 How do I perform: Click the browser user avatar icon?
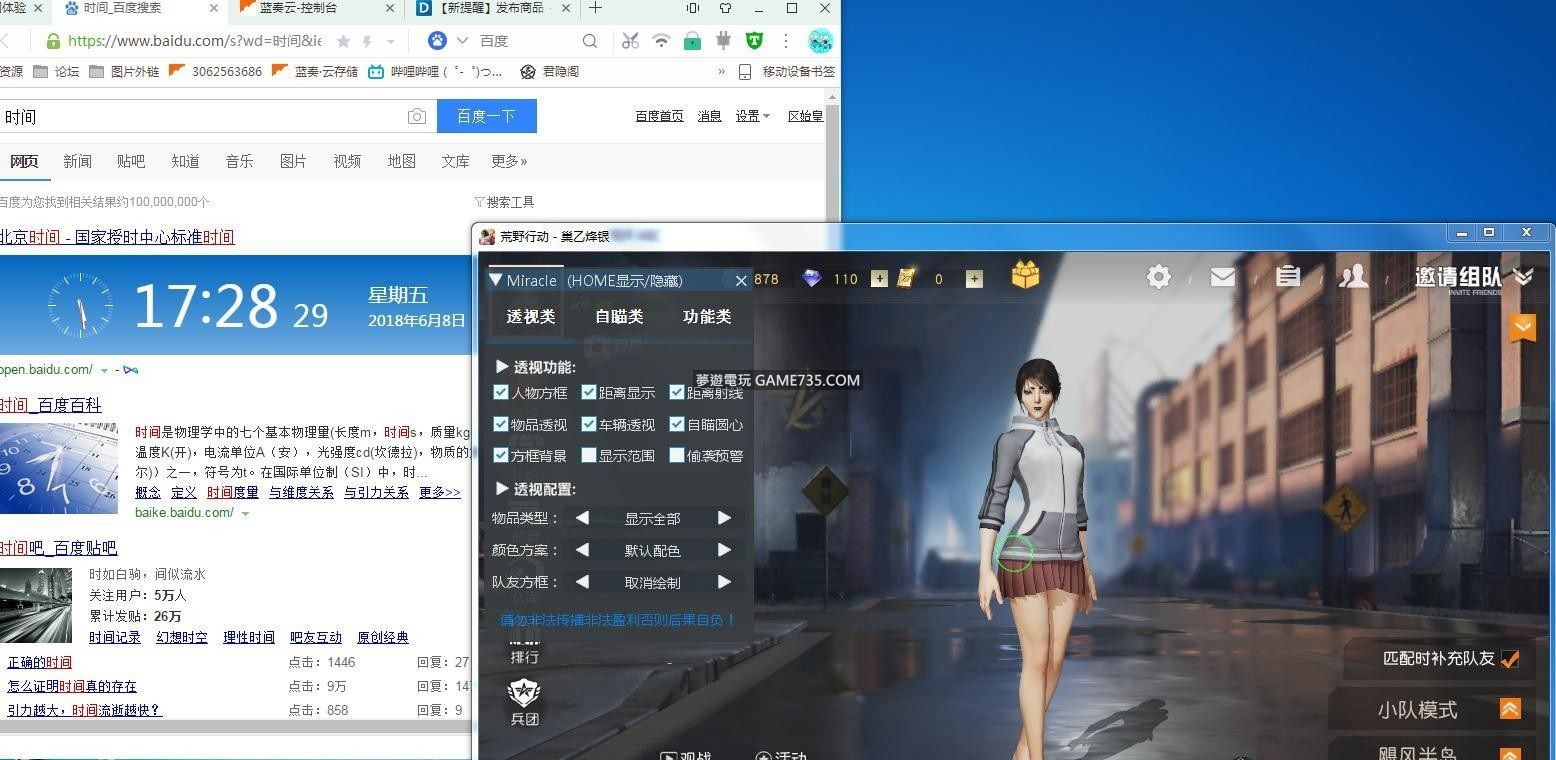(x=820, y=41)
